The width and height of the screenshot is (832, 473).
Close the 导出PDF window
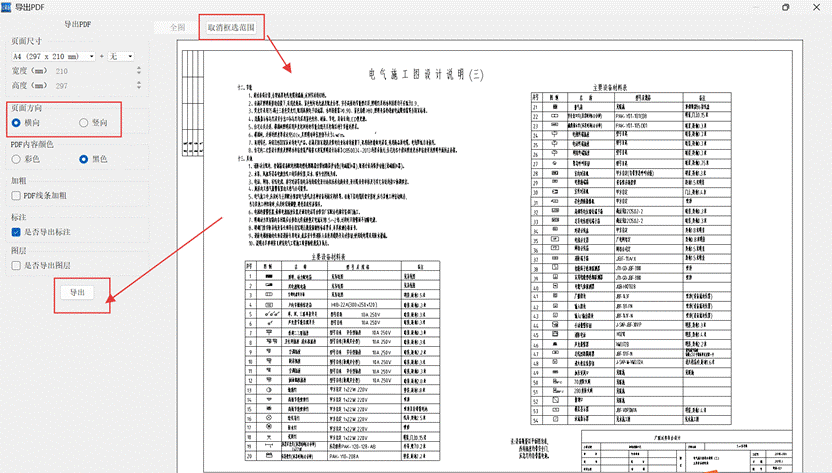click(817, 7)
